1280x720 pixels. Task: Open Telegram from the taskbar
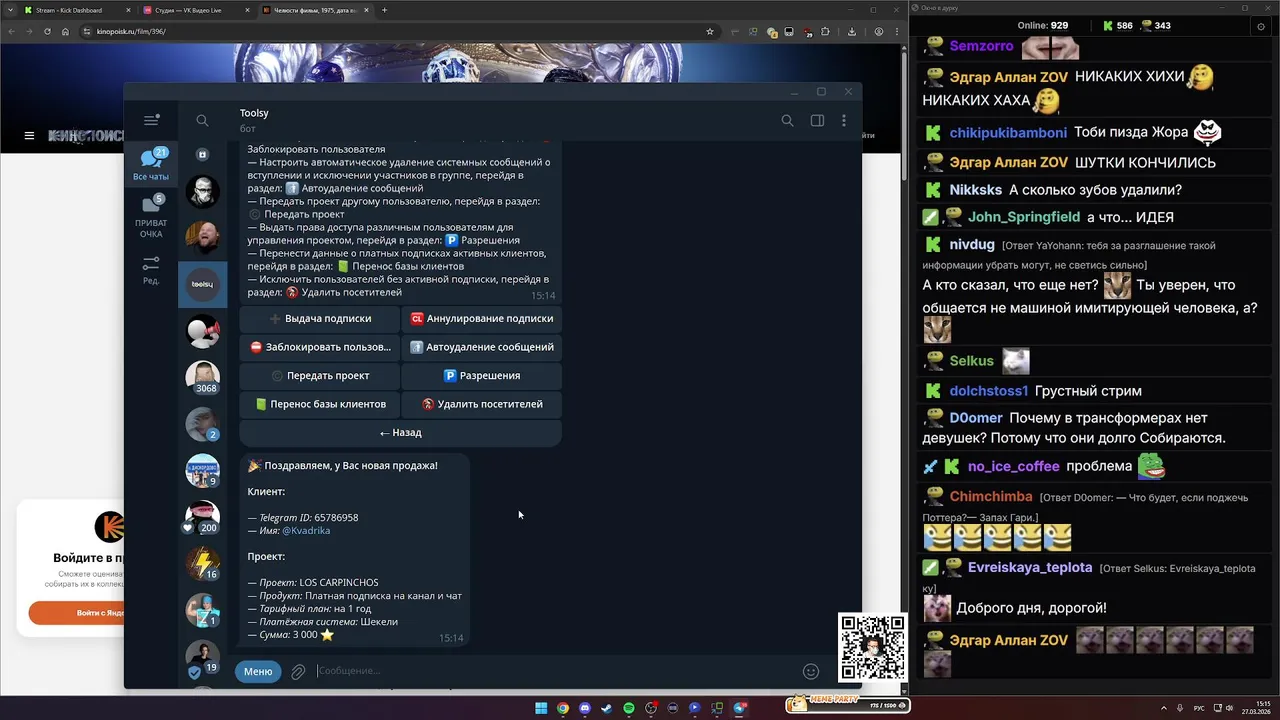point(740,708)
